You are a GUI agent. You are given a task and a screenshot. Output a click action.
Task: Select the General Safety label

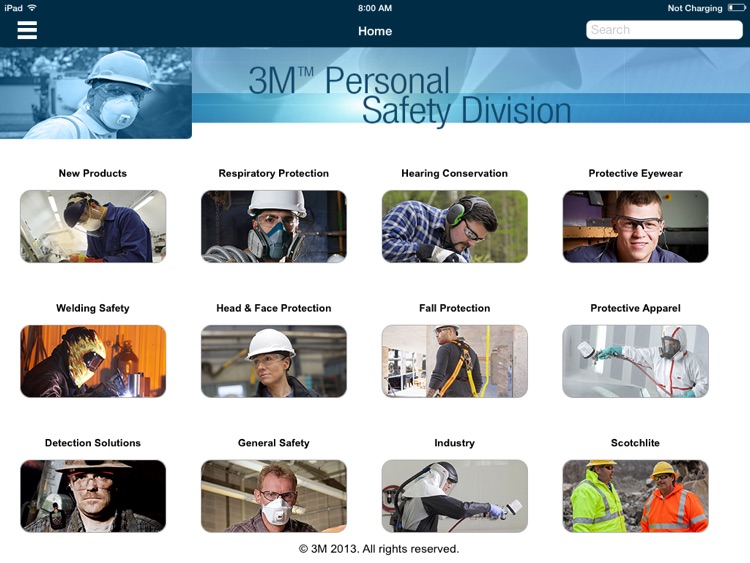(x=274, y=443)
